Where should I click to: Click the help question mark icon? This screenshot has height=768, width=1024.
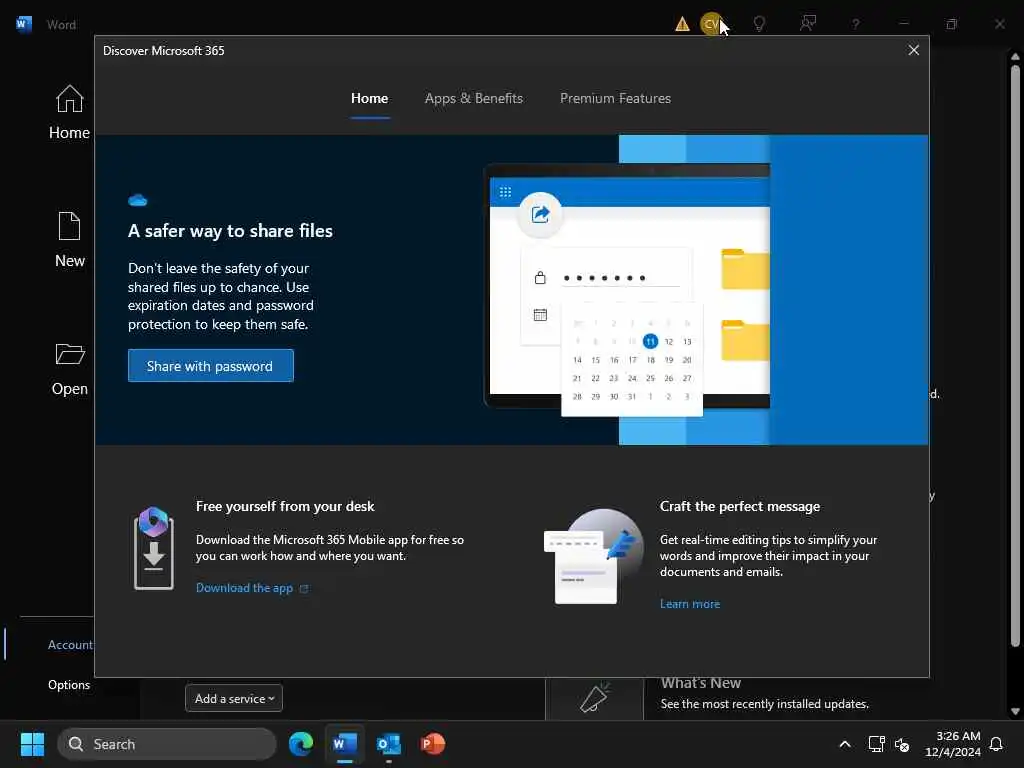(856, 24)
